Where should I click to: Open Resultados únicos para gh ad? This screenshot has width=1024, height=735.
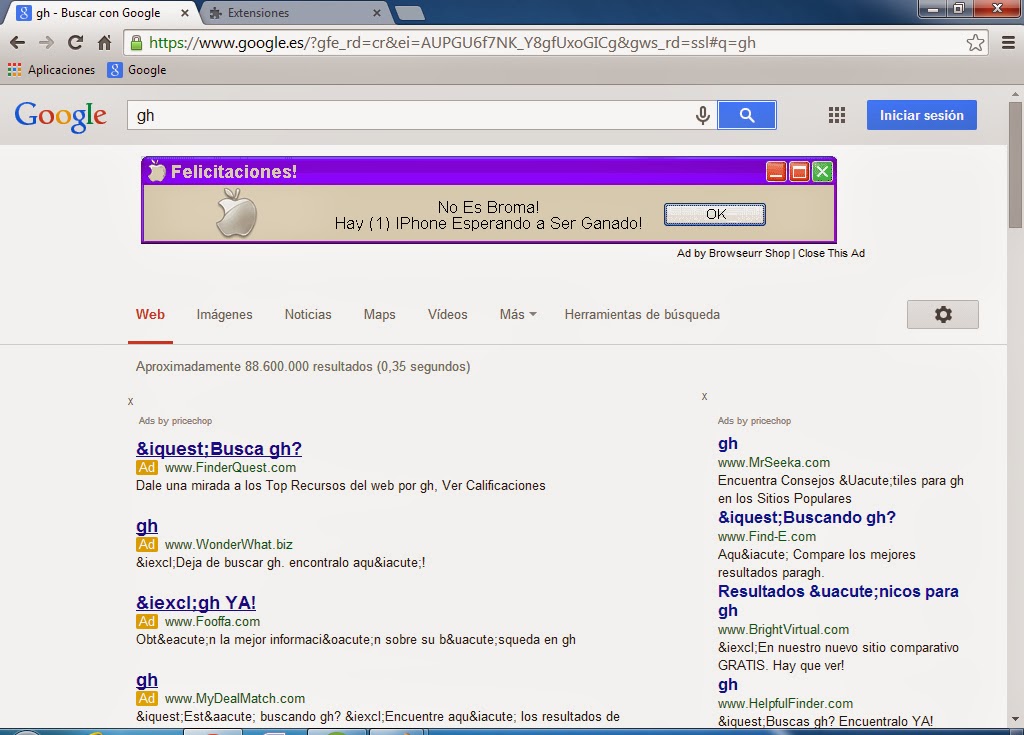(838, 600)
